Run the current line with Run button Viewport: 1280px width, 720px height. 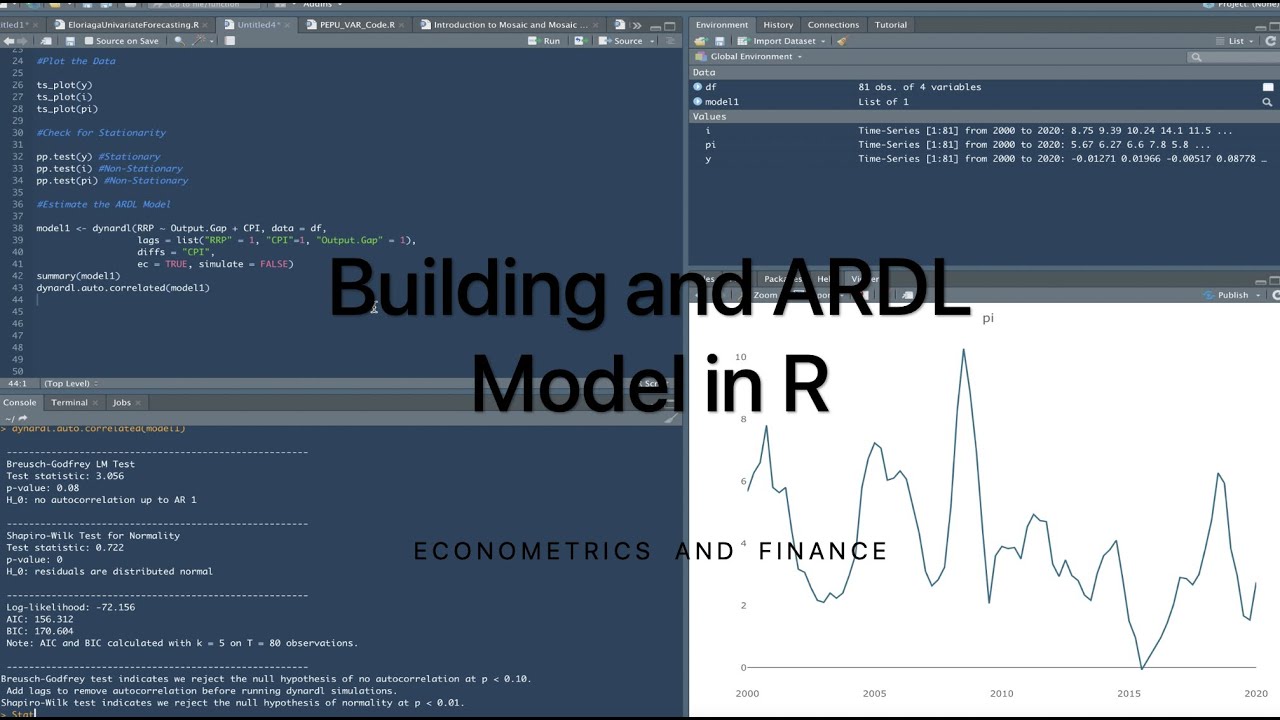[545, 41]
